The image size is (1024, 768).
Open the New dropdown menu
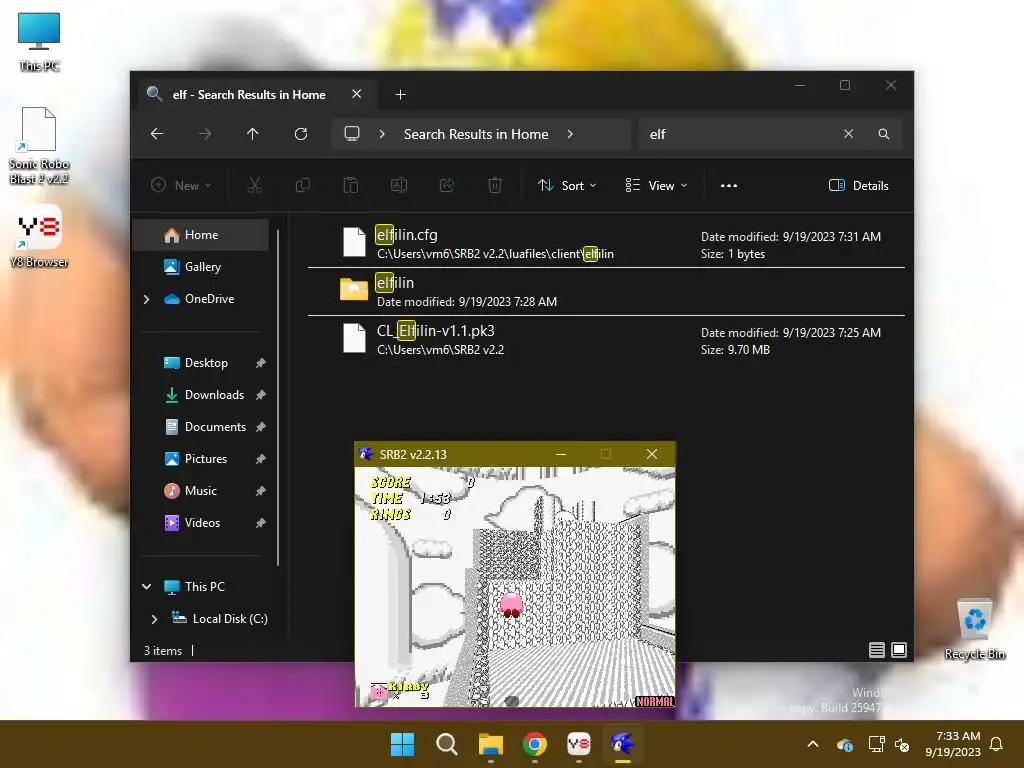tap(182, 185)
